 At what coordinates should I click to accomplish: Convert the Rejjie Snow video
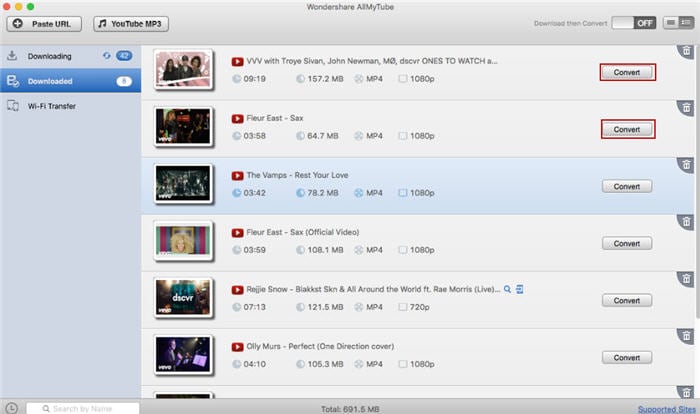(x=627, y=301)
